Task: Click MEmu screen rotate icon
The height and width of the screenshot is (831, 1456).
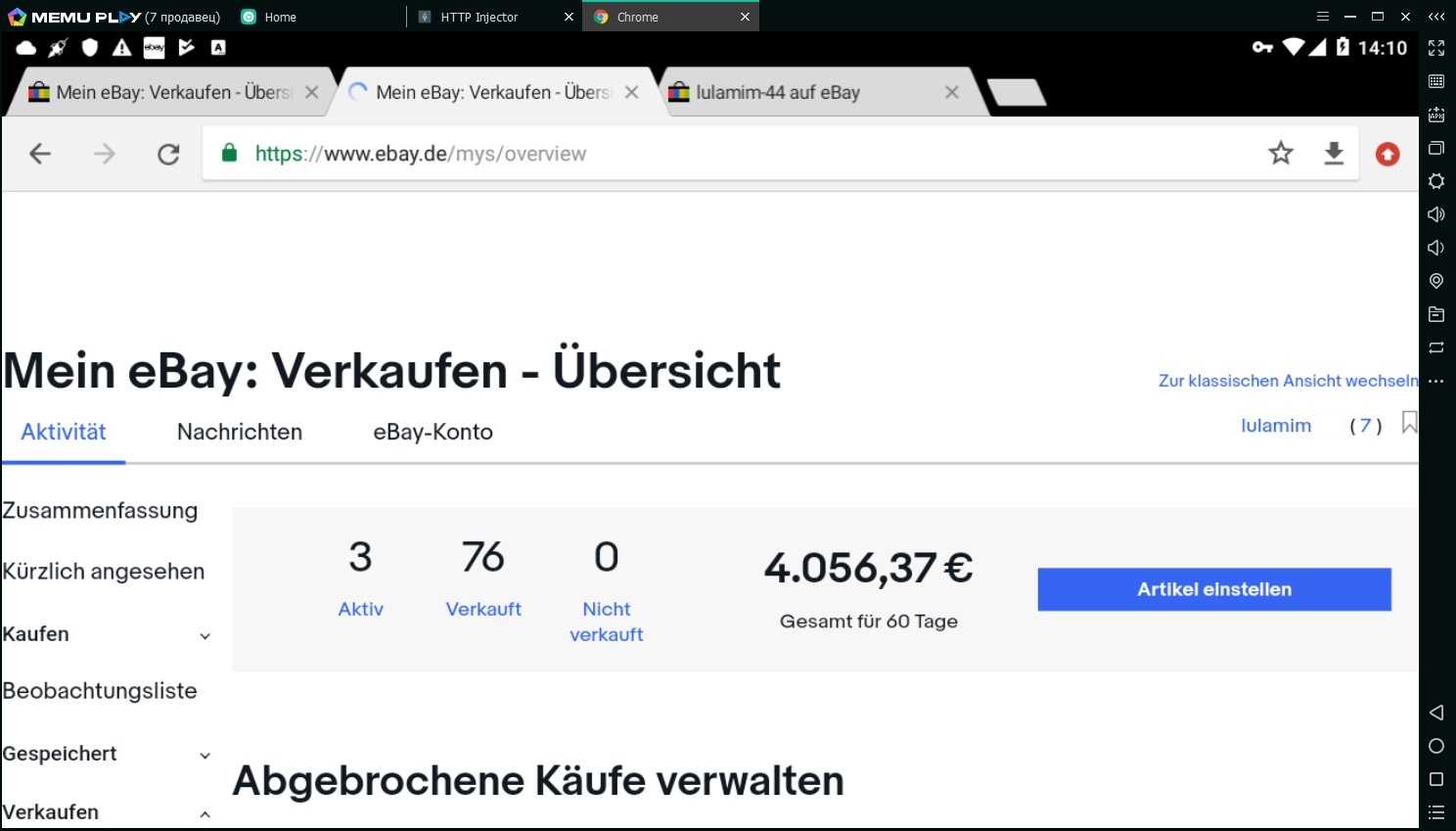Action: (1436, 347)
